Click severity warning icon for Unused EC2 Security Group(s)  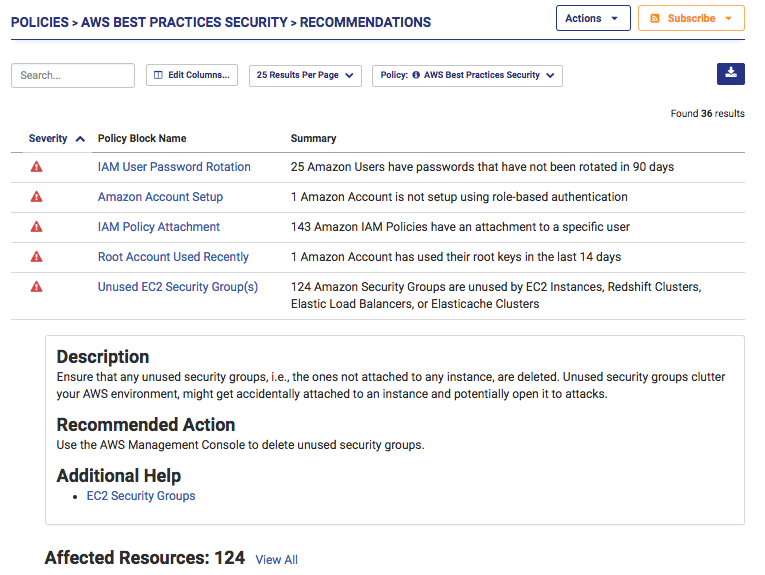[37, 287]
